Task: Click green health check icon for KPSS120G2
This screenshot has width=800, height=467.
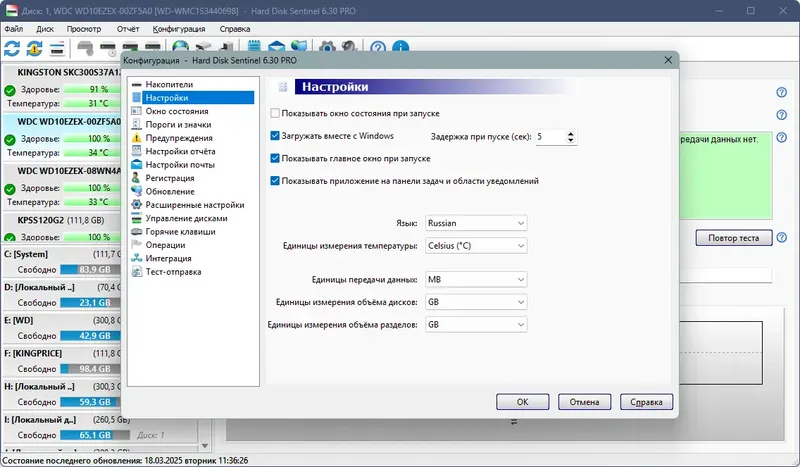Action: 10,237
